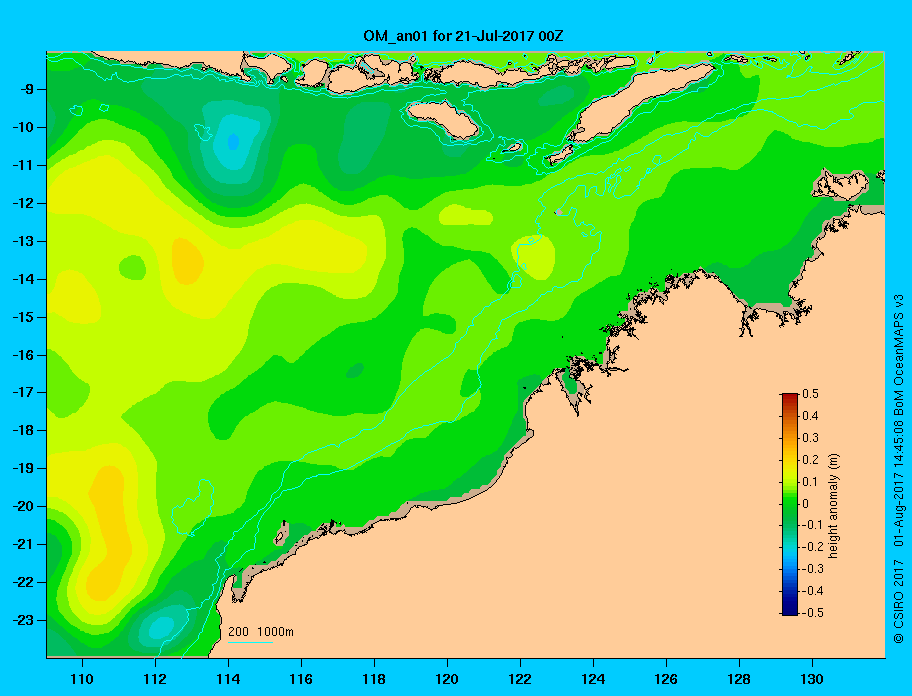Click the height anomaly color bar

(790, 504)
